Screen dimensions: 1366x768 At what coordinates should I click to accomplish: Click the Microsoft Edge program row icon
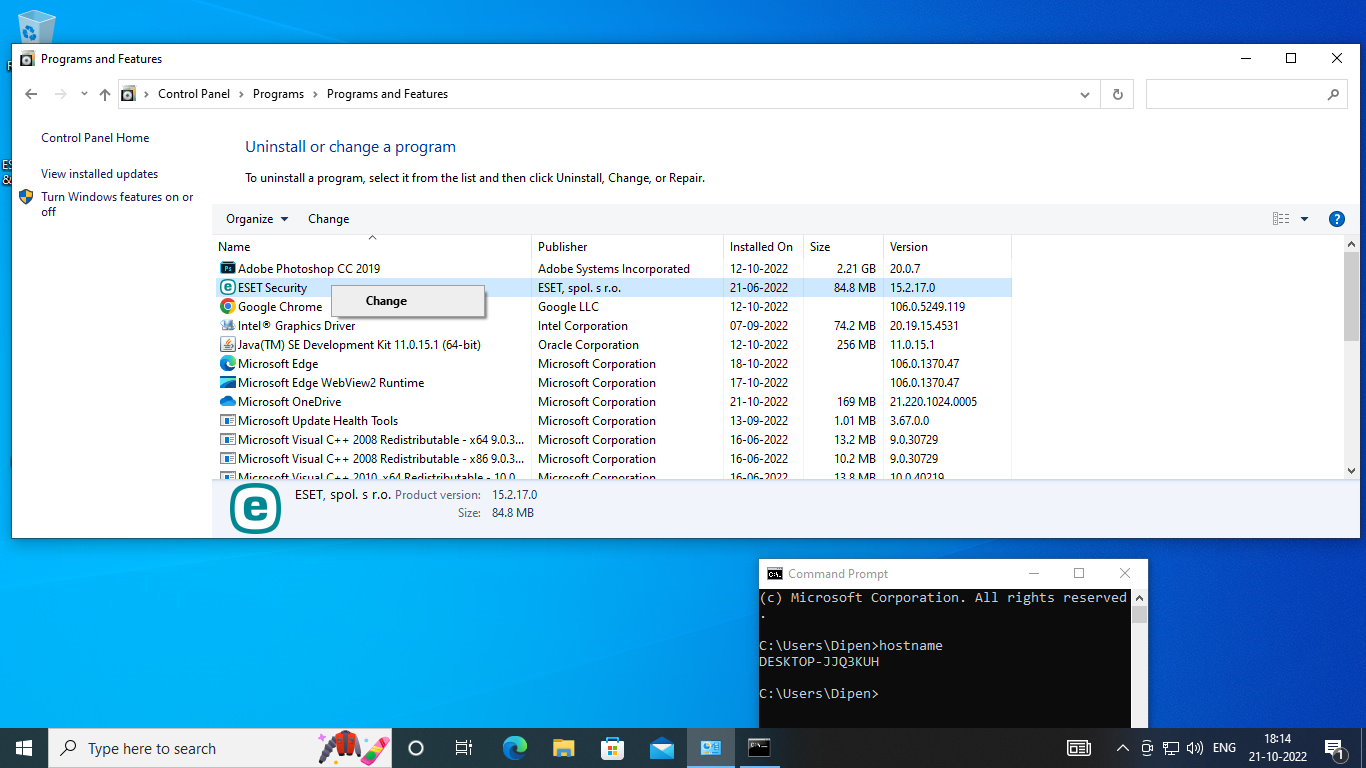pos(227,363)
